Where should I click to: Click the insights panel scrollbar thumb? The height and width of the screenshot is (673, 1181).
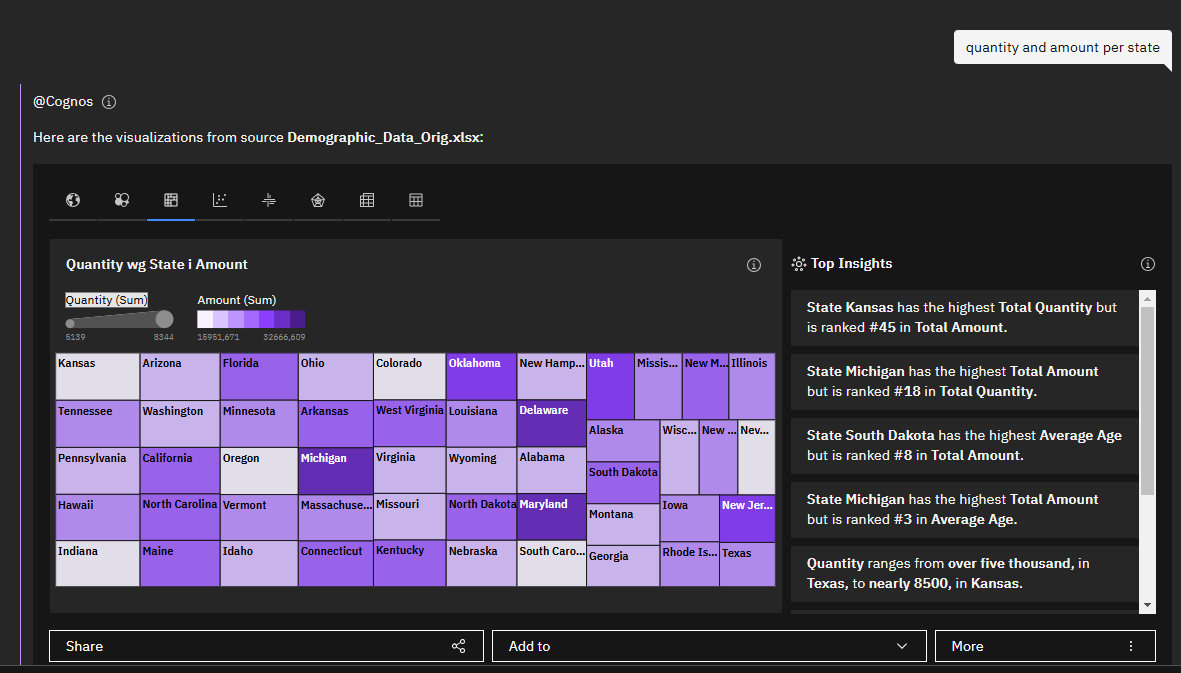(x=1148, y=401)
